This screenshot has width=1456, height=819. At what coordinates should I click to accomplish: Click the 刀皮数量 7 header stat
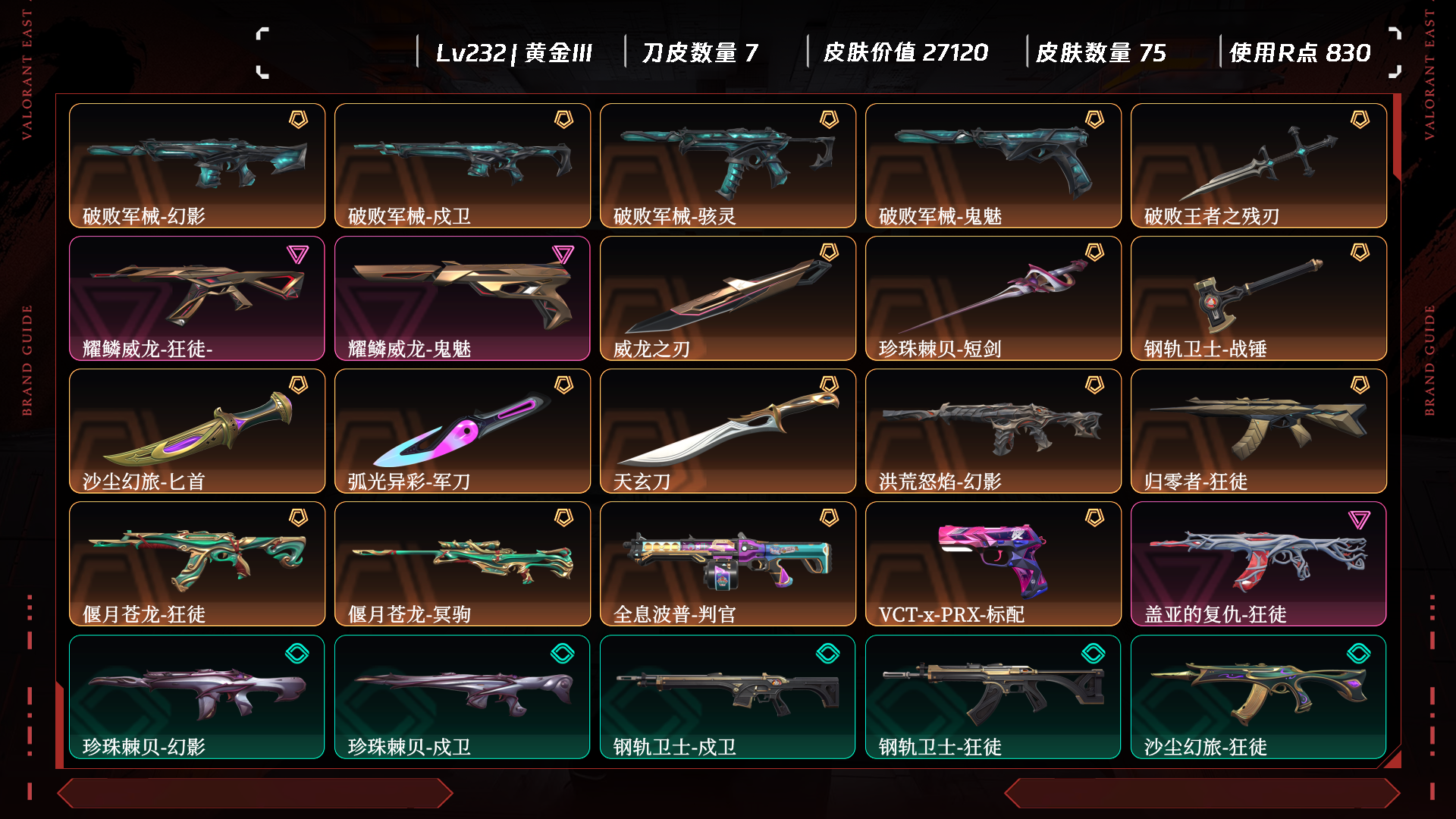(x=699, y=52)
